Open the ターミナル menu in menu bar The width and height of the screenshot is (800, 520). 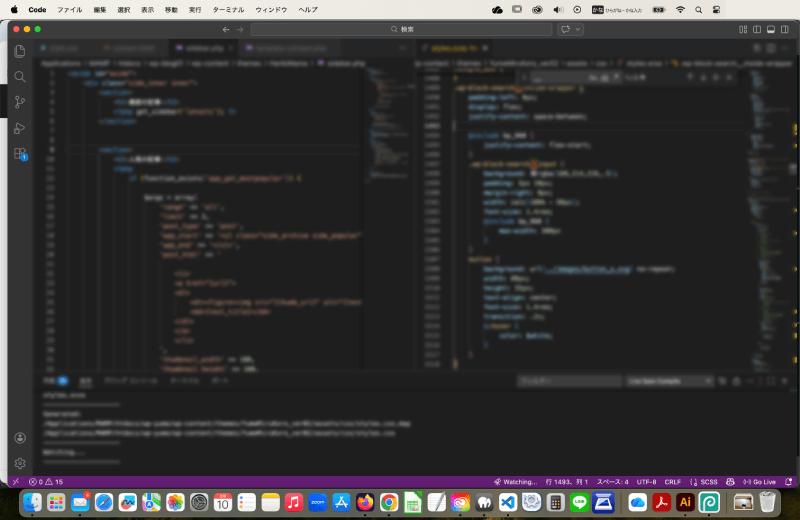pos(228,9)
